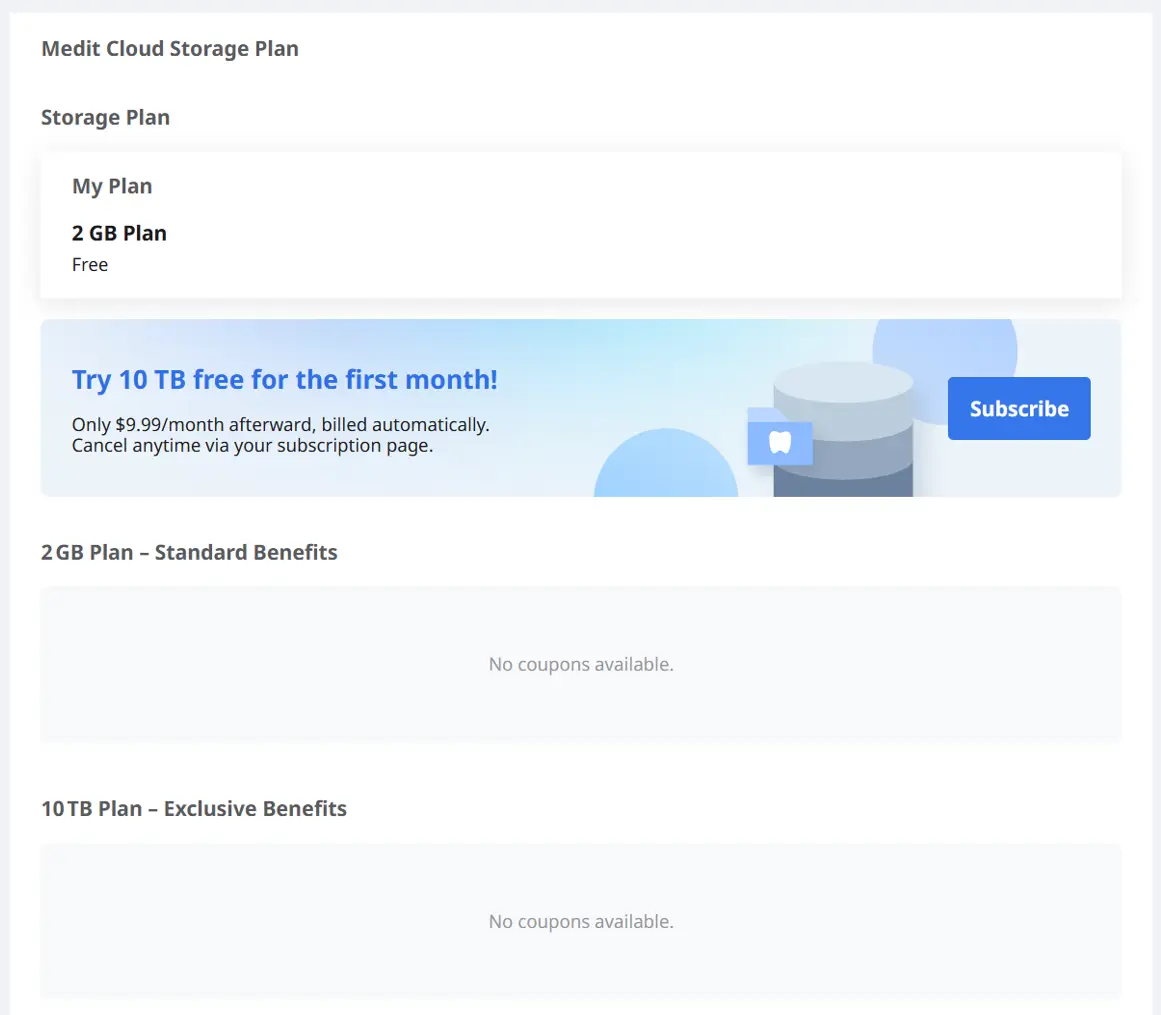This screenshot has width=1161, height=1015.
Task: Select the 'Medit Cloud Storage Plan' title
Action: point(170,49)
